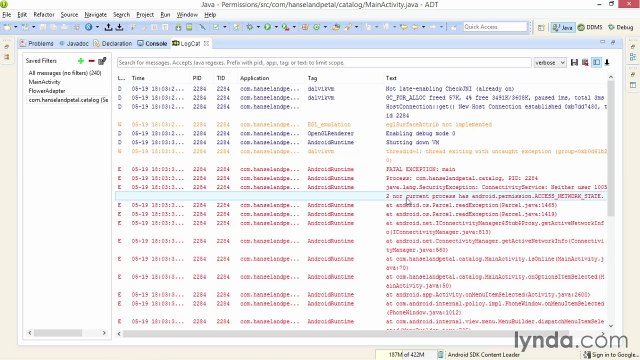Add a new logcat filter with green plus
Screen dimensions: 640x360
(x=81, y=61)
